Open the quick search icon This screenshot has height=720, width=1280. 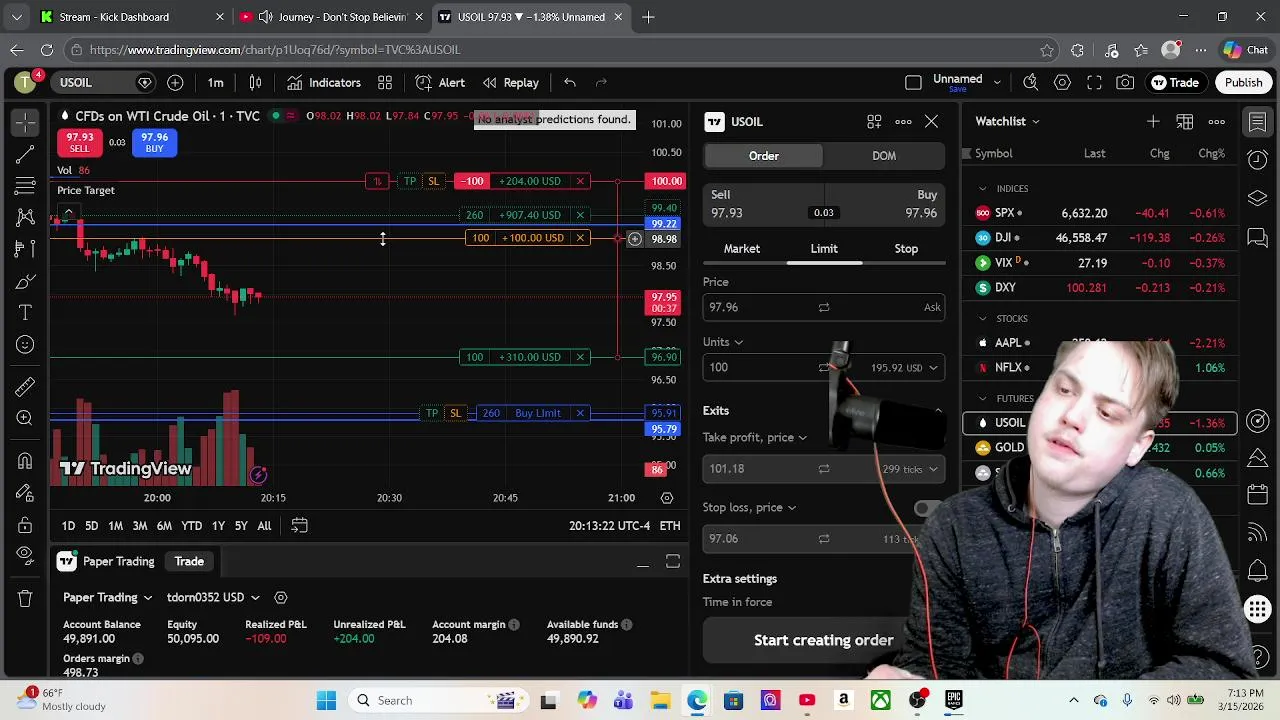click(1031, 83)
